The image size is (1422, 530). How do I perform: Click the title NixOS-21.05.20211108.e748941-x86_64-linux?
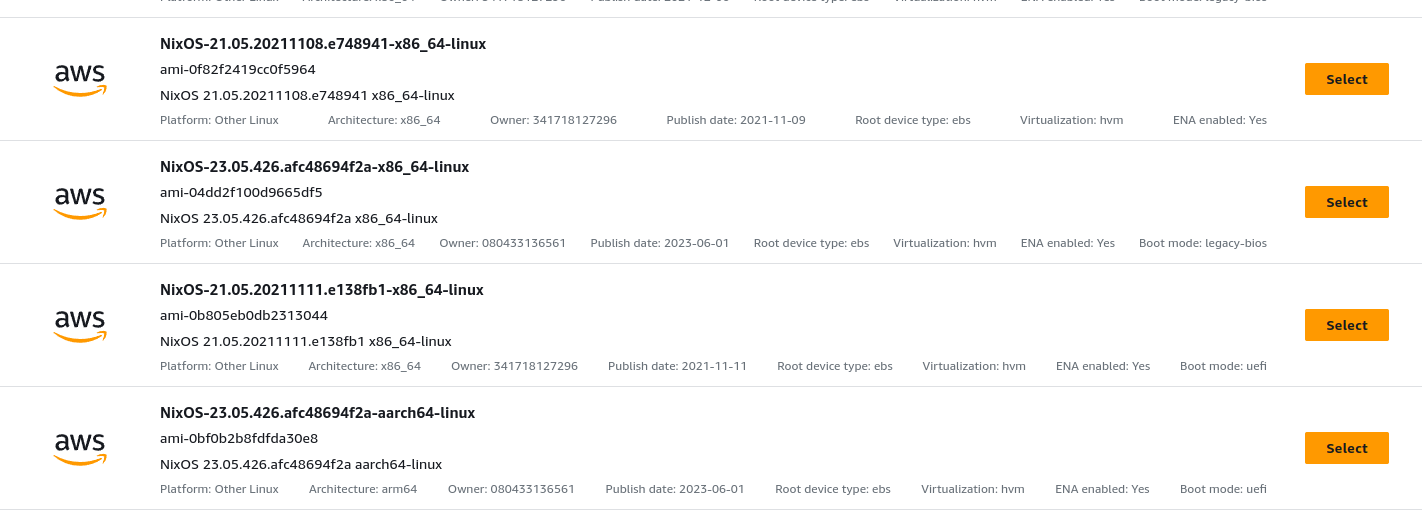(323, 44)
